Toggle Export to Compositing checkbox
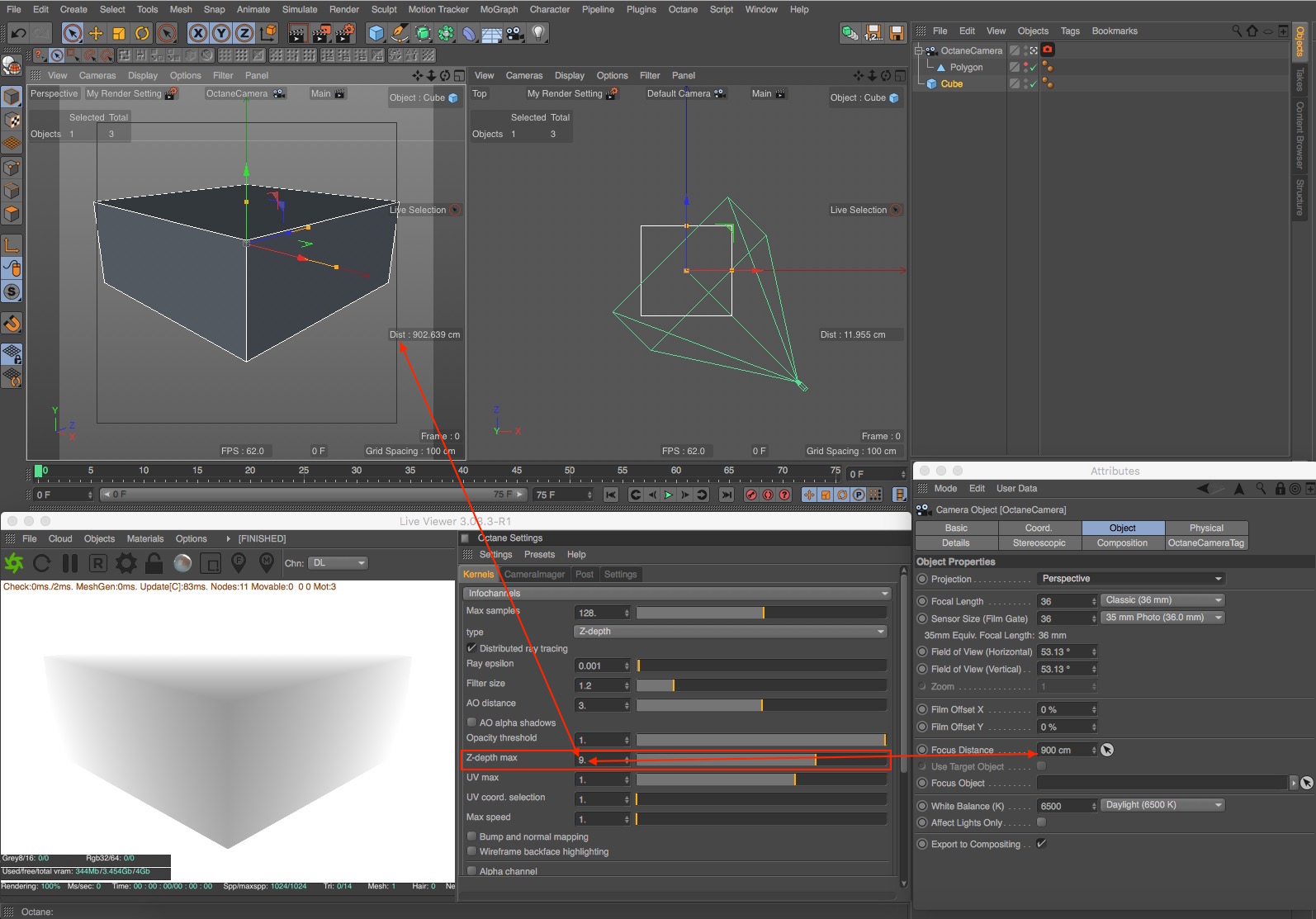This screenshot has width=1316, height=919. point(1041,844)
